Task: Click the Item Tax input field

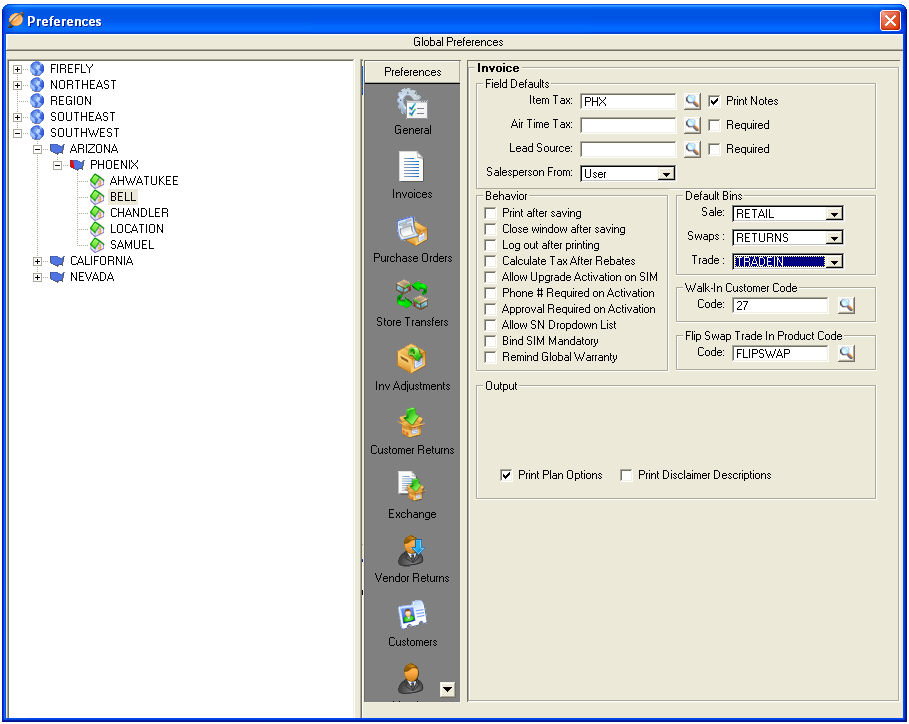Action: pos(628,101)
